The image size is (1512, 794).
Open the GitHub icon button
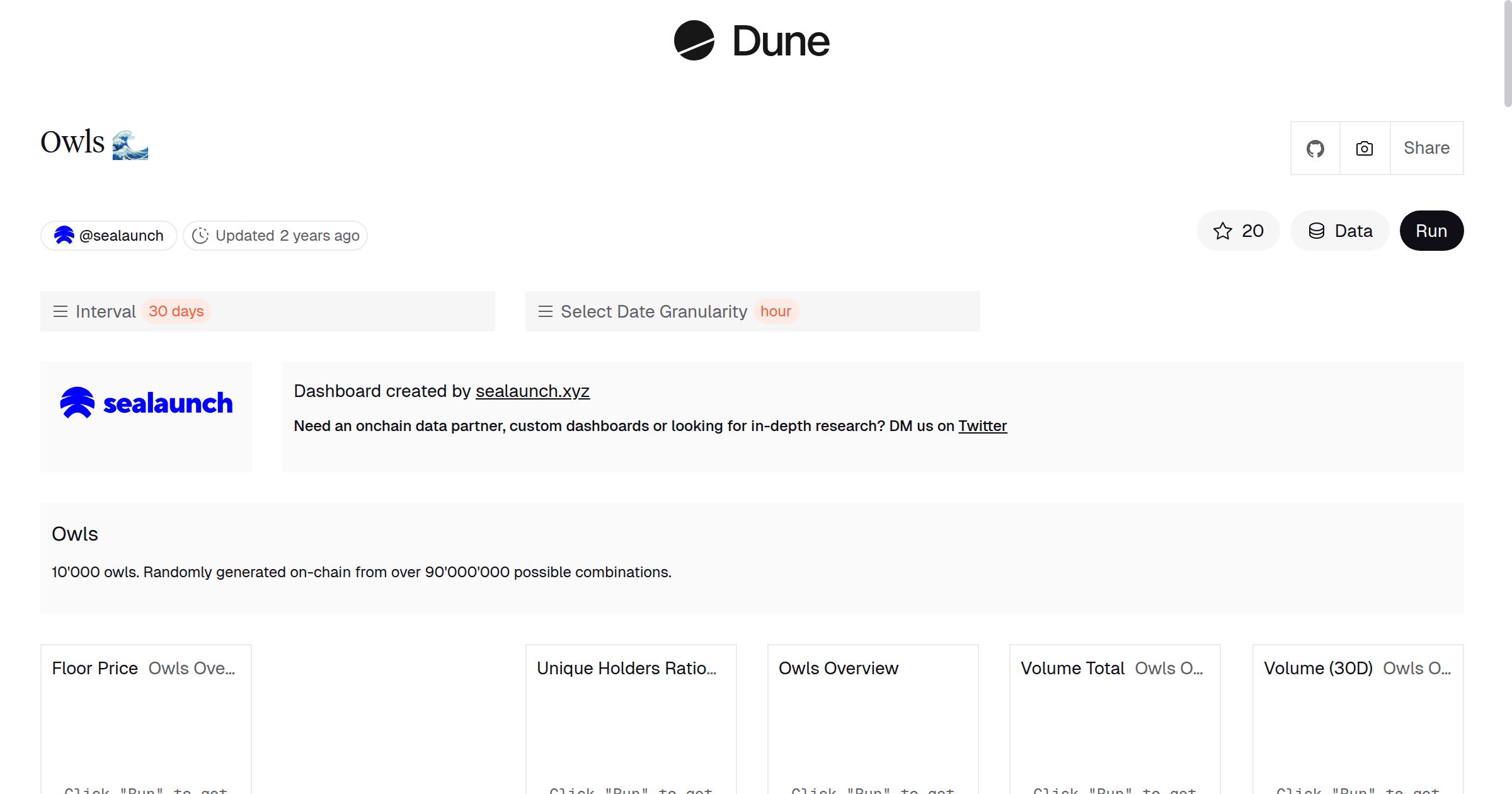point(1315,149)
